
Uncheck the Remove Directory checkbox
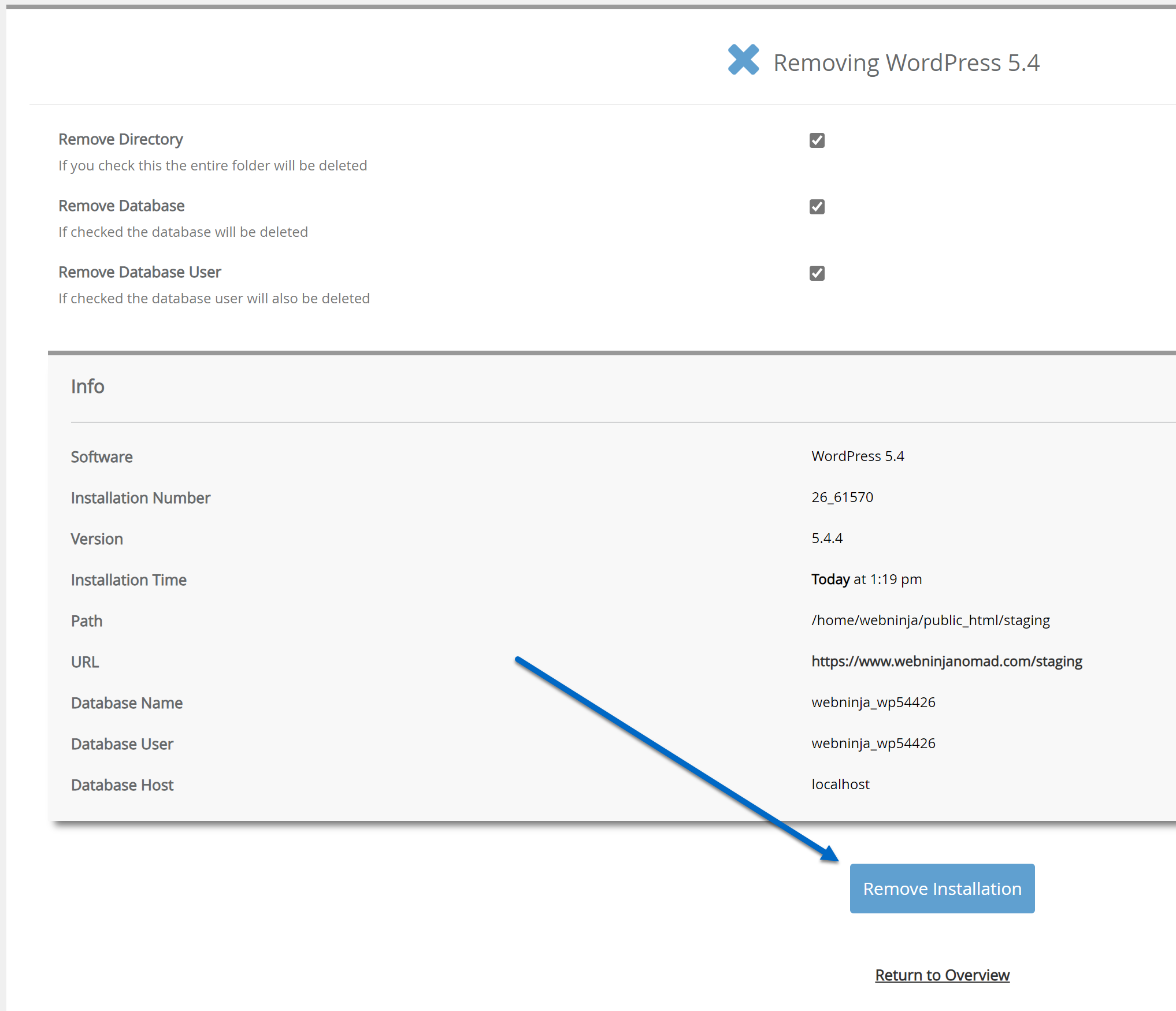[817, 140]
